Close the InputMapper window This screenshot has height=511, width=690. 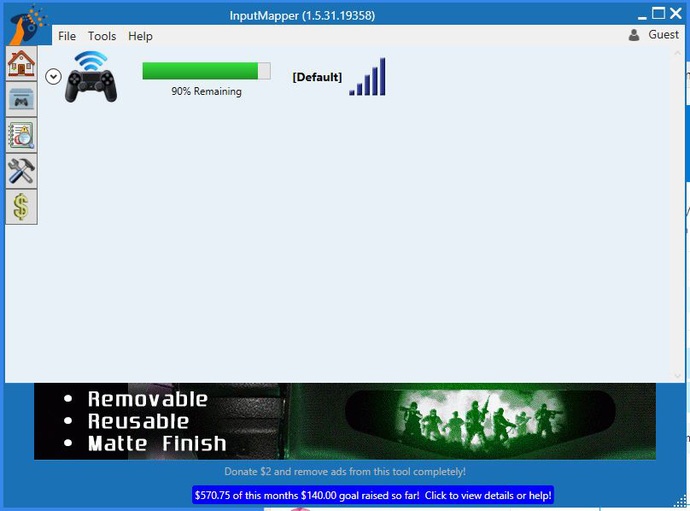[676, 14]
